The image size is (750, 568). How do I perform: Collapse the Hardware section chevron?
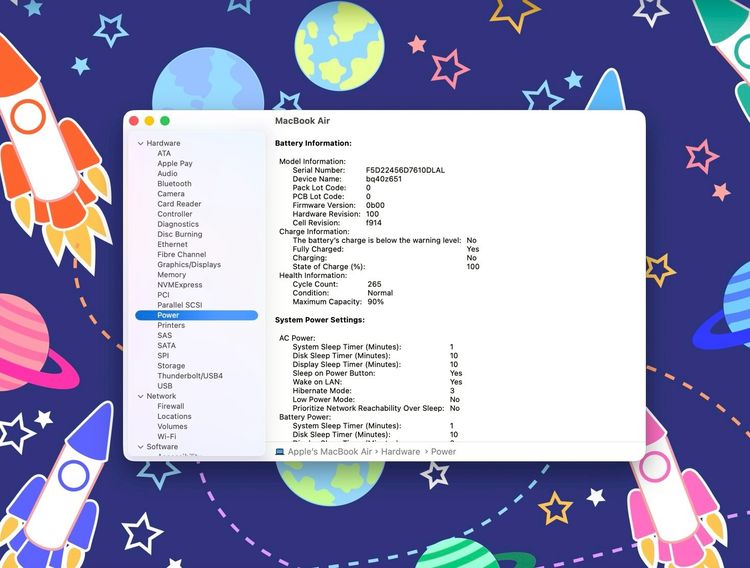coord(141,144)
